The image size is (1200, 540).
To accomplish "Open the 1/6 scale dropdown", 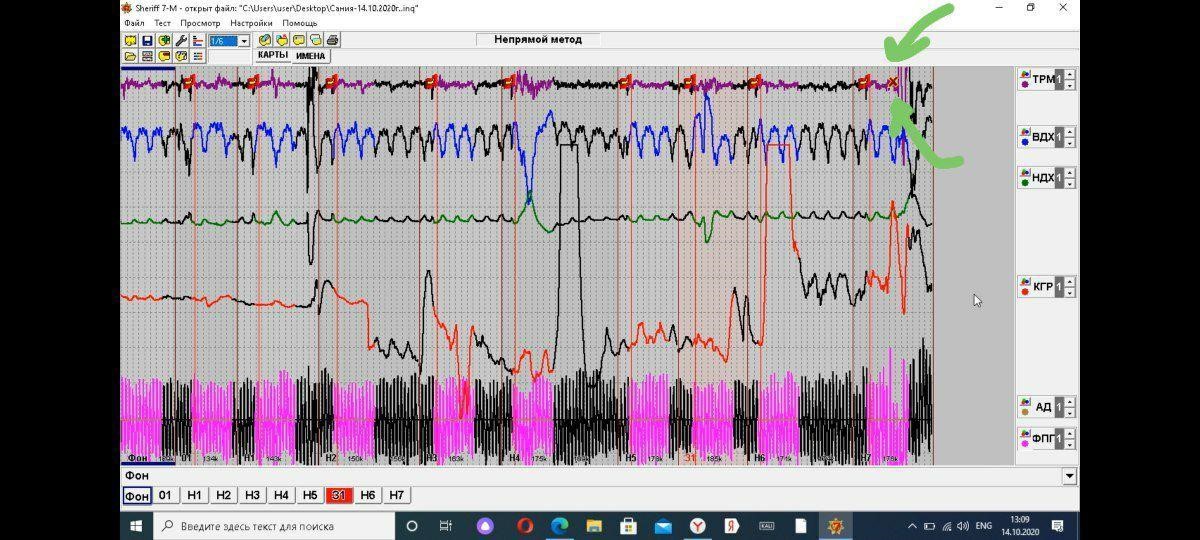I will [x=244, y=41].
